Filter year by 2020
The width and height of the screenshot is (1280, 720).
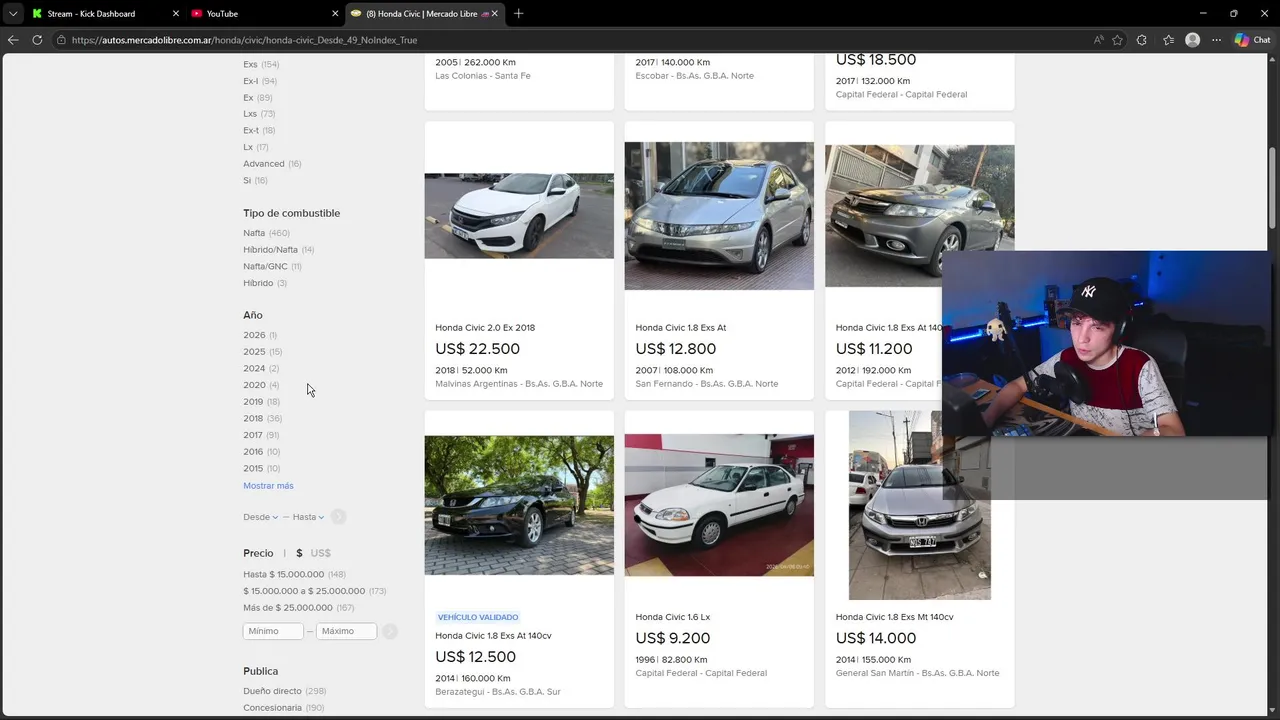click(261, 385)
